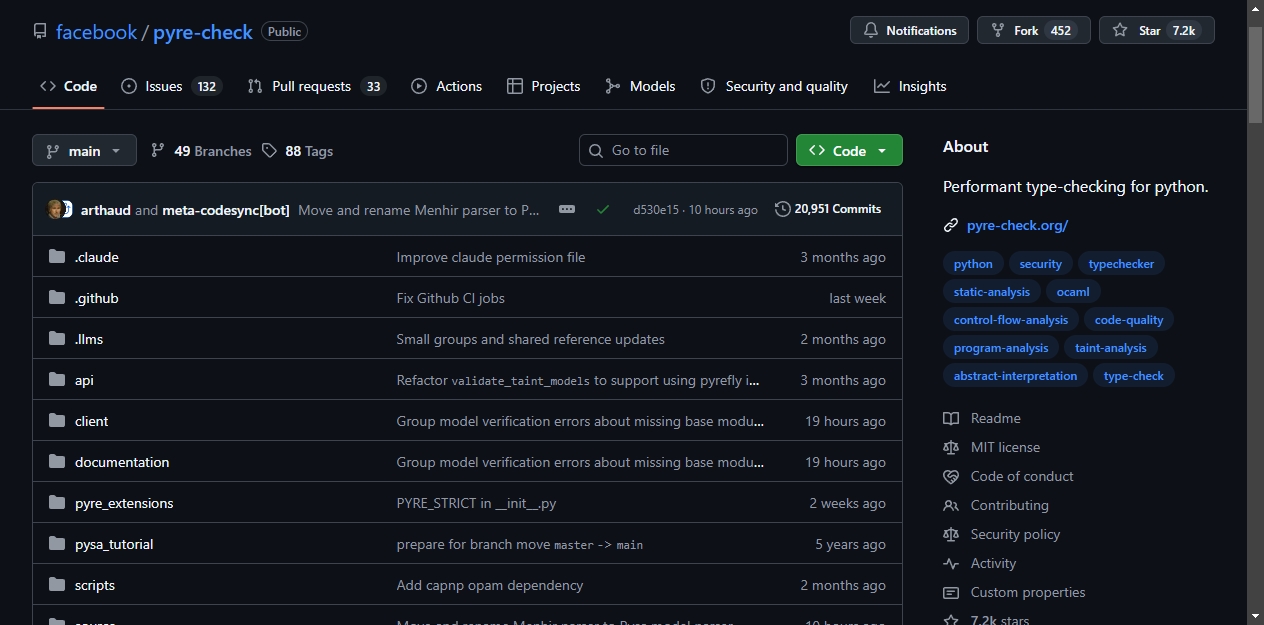Open the Pull requests tab

point(316,86)
